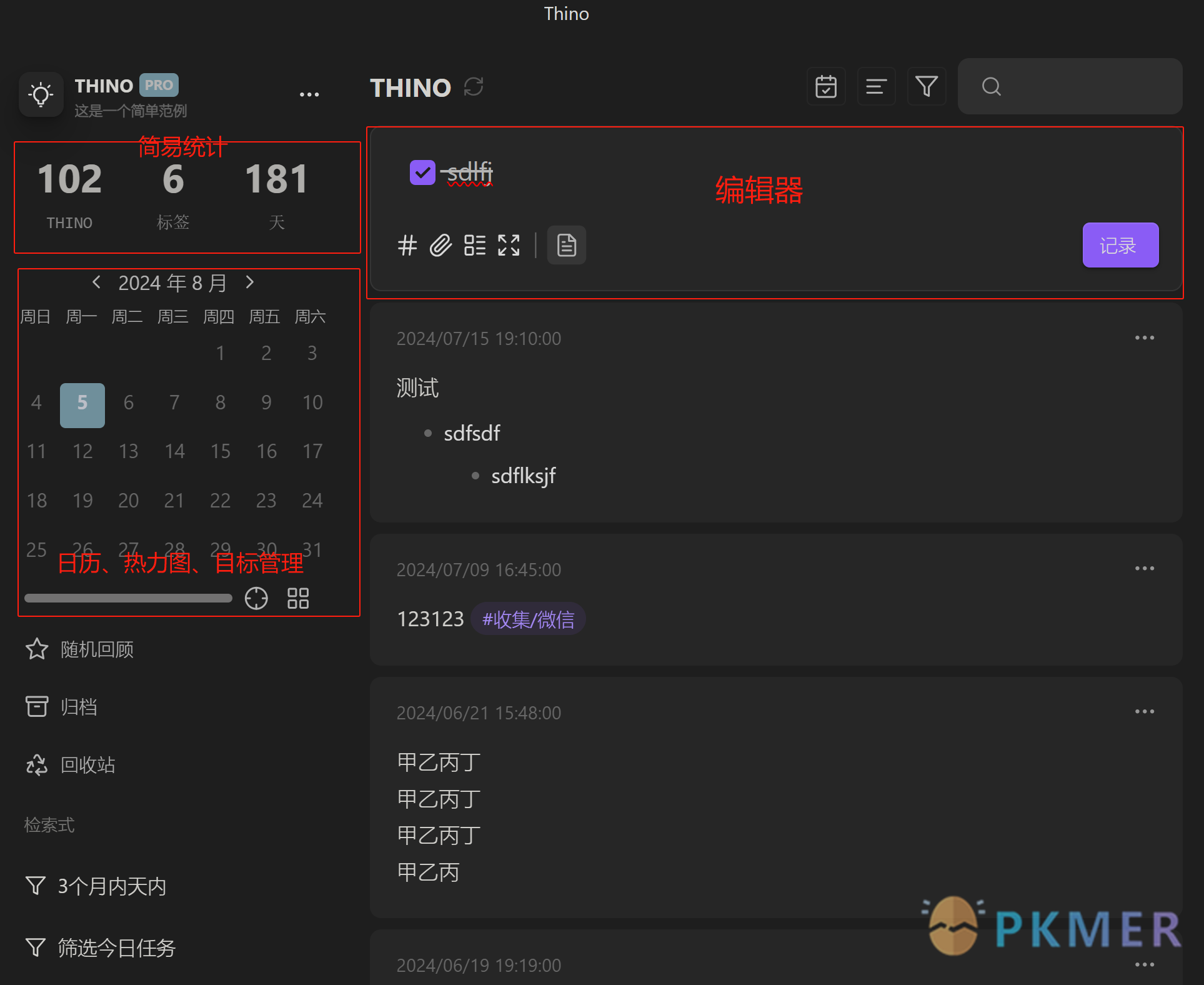Screen dimensions: 1204x985
Task: Open more menu on 2024/06/19 memo
Action: click(x=1145, y=965)
